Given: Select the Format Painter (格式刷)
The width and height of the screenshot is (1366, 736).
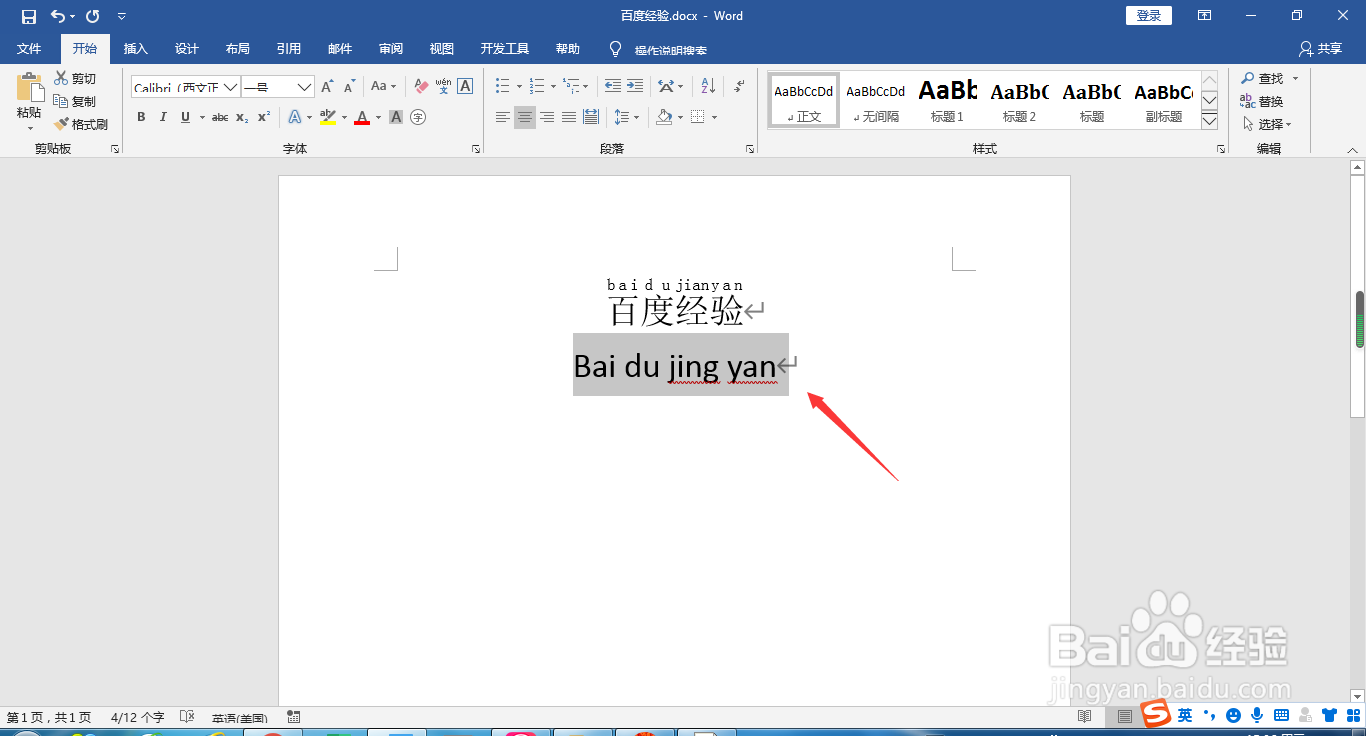Looking at the screenshot, I should (x=81, y=124).
